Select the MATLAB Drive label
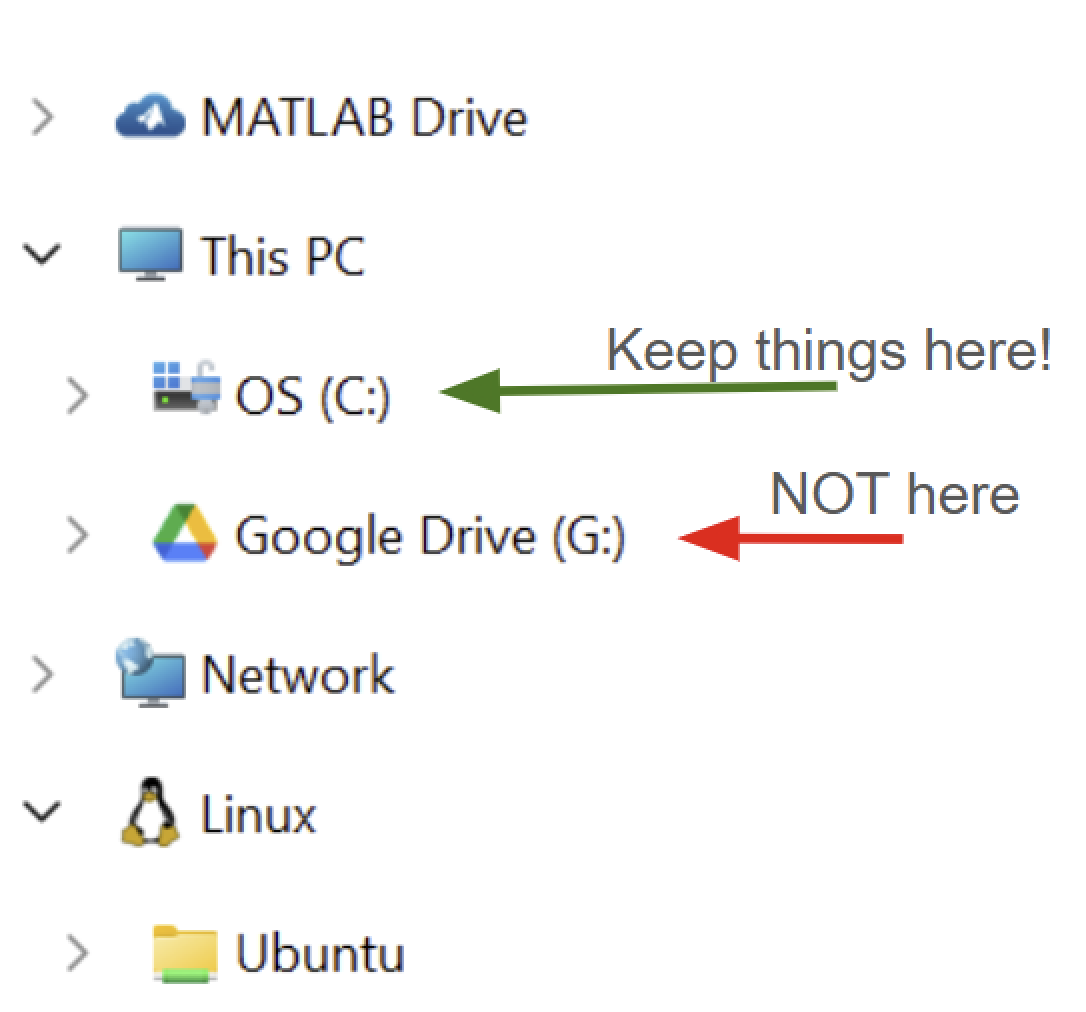This screenshot has height=1012, width=1086. coord(364,119)
